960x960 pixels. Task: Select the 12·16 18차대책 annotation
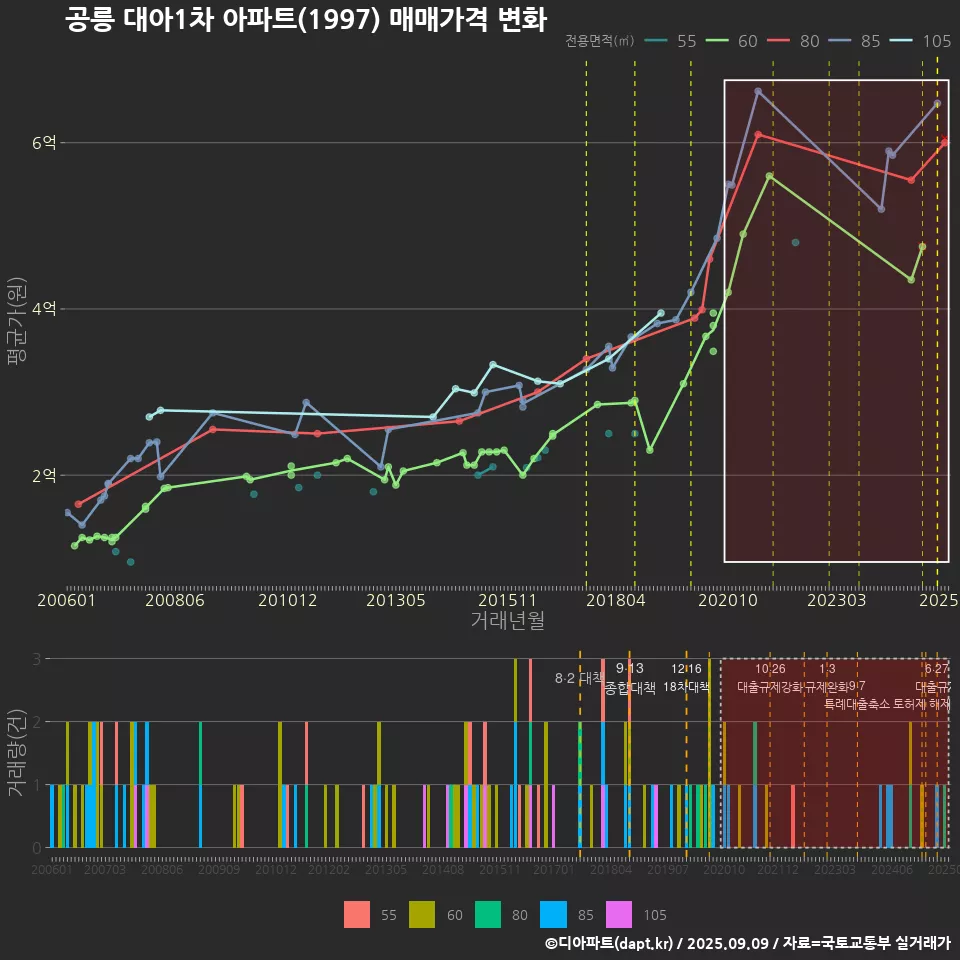(x=686, y=678)
